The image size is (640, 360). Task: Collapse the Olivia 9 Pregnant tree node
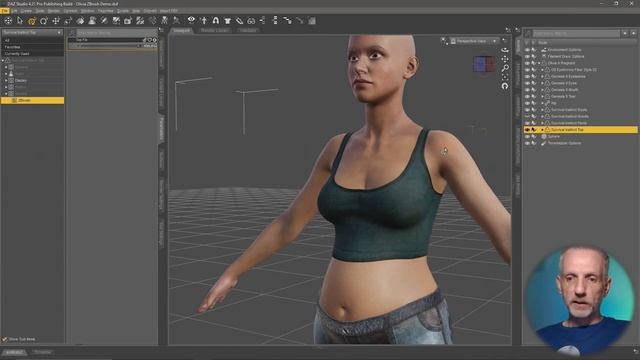tap(539, 63)
